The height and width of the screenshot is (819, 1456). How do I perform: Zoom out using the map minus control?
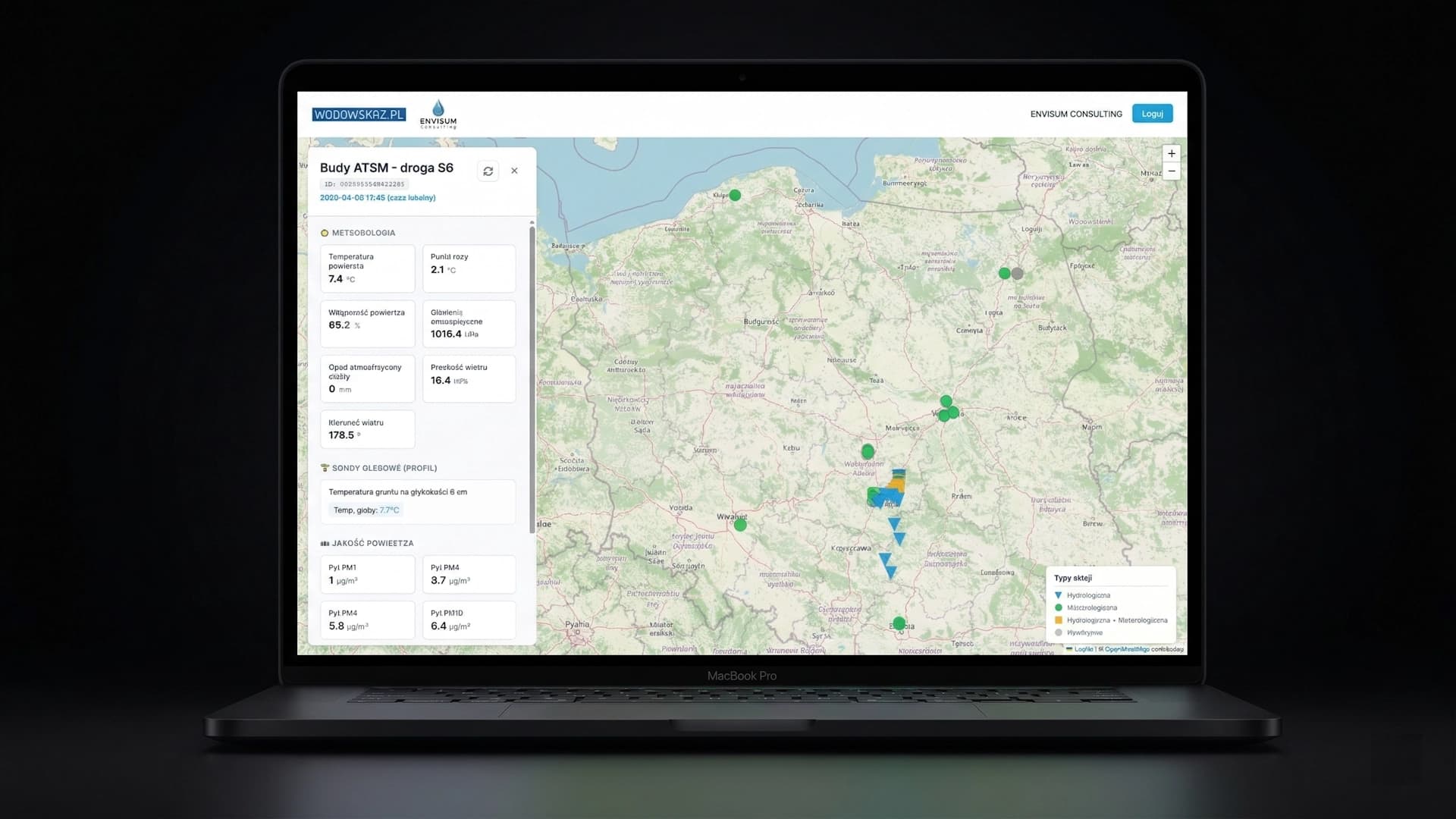(1171, 171)
